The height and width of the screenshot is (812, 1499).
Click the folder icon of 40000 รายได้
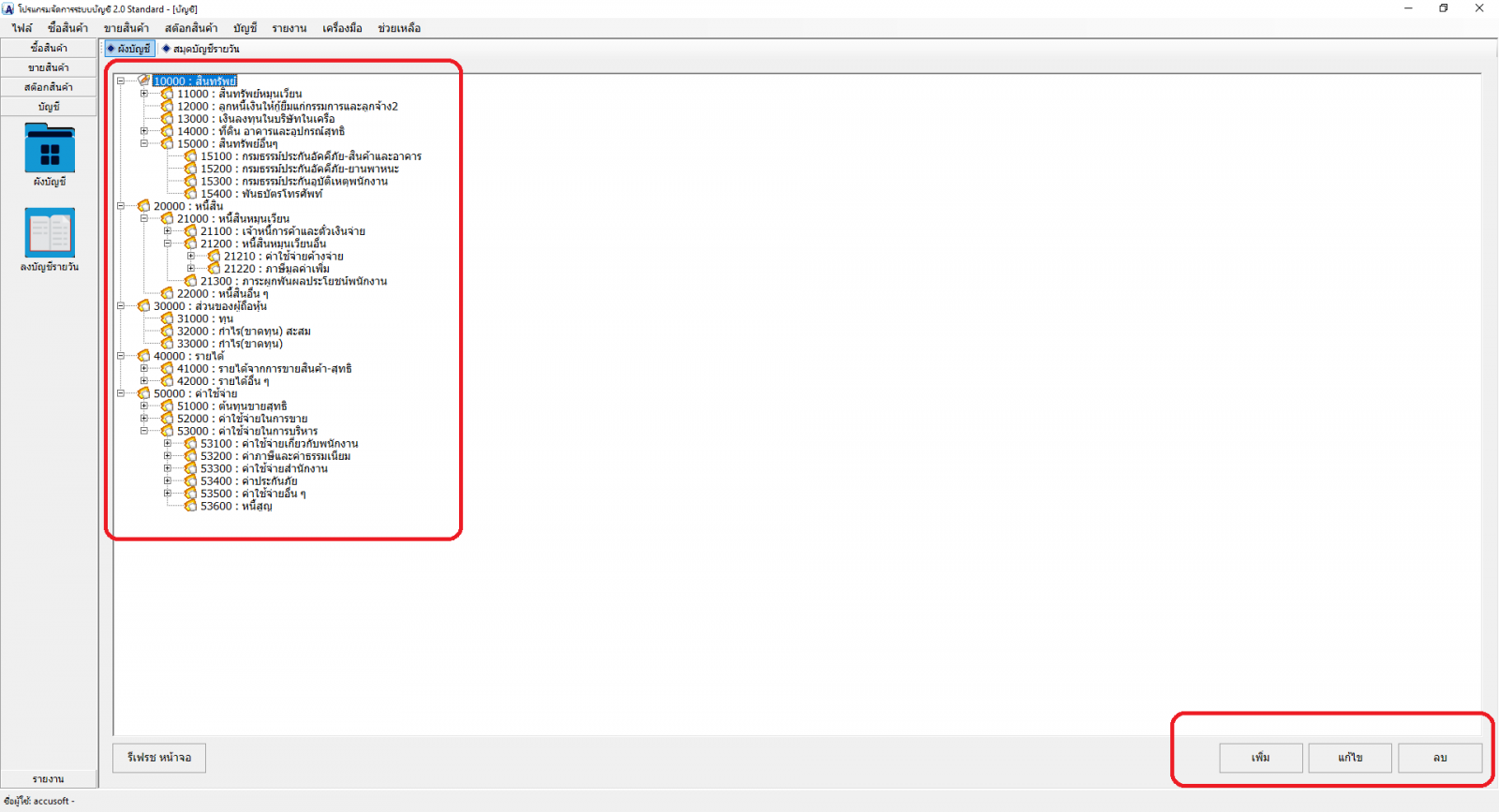coord(143,356)
